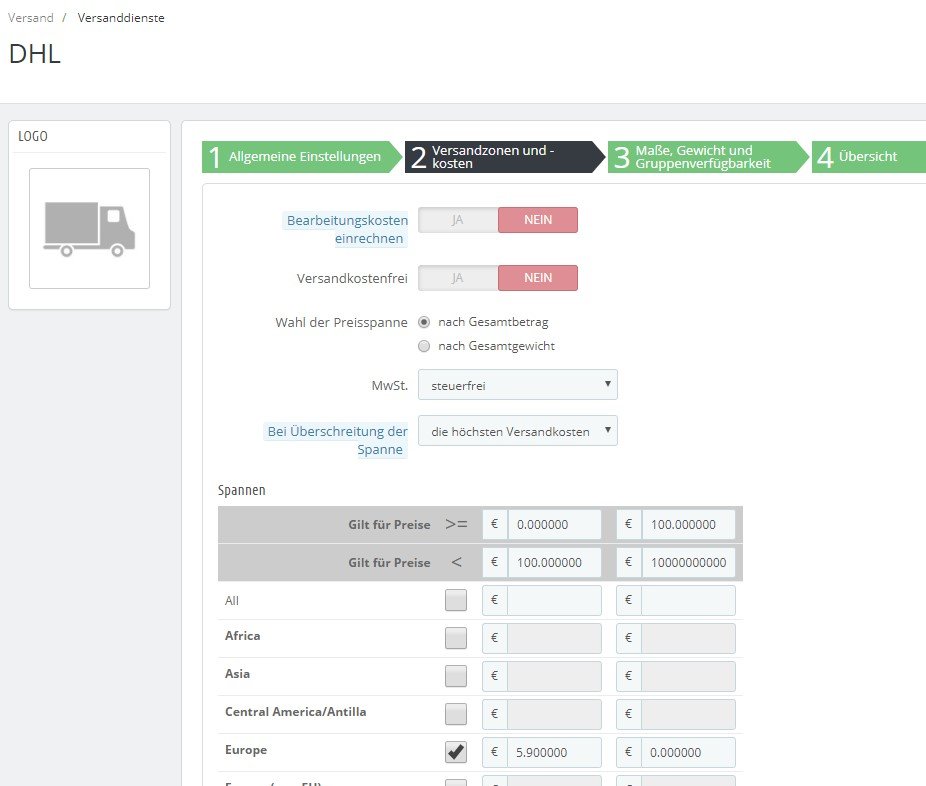Click the Central America/Antilla second range price field
The width and height of the screenshot is (926, 786).
tap(688, 714)
